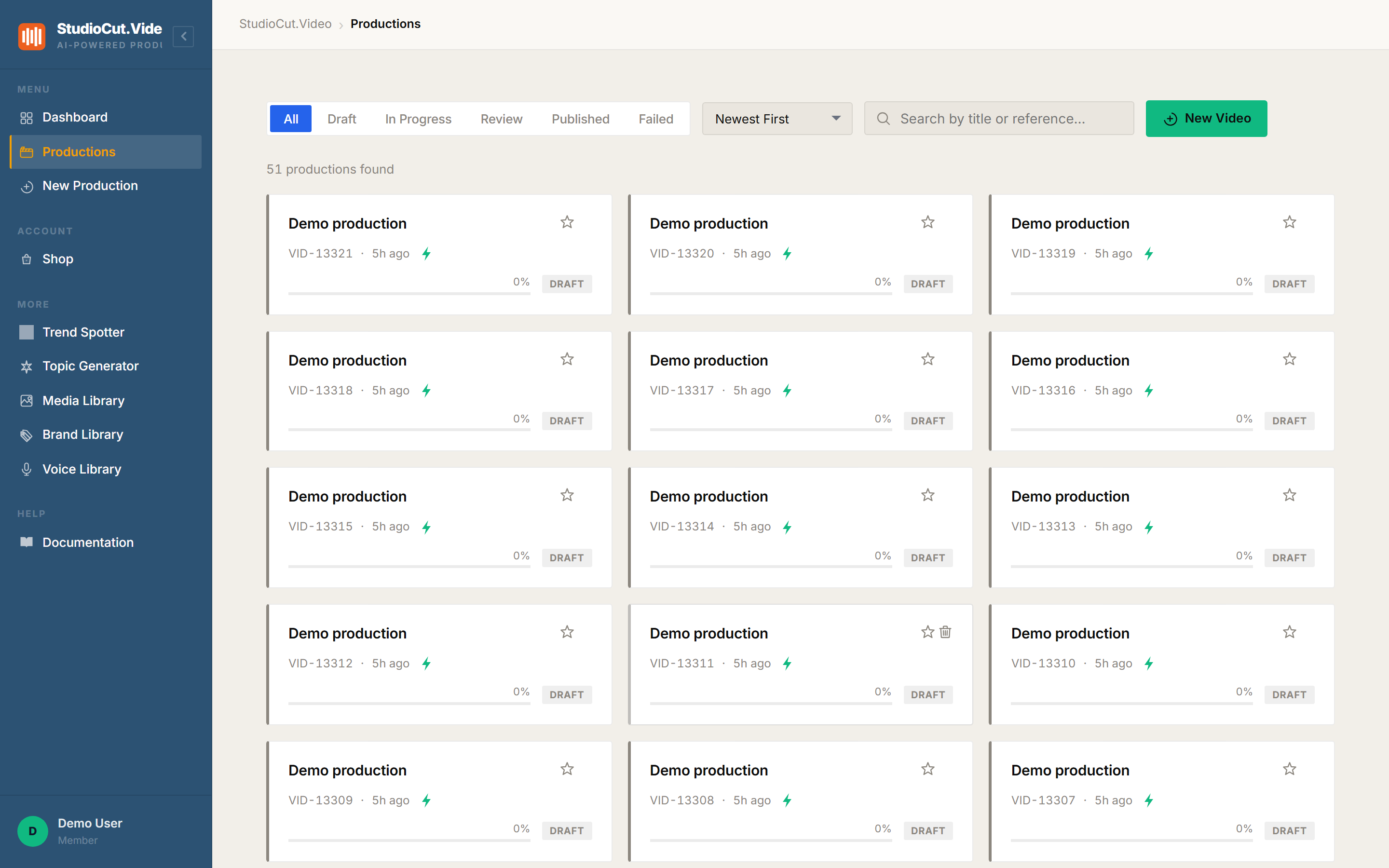Star the VID-13312 production
1389x868 pixels.
pos(567,632)
